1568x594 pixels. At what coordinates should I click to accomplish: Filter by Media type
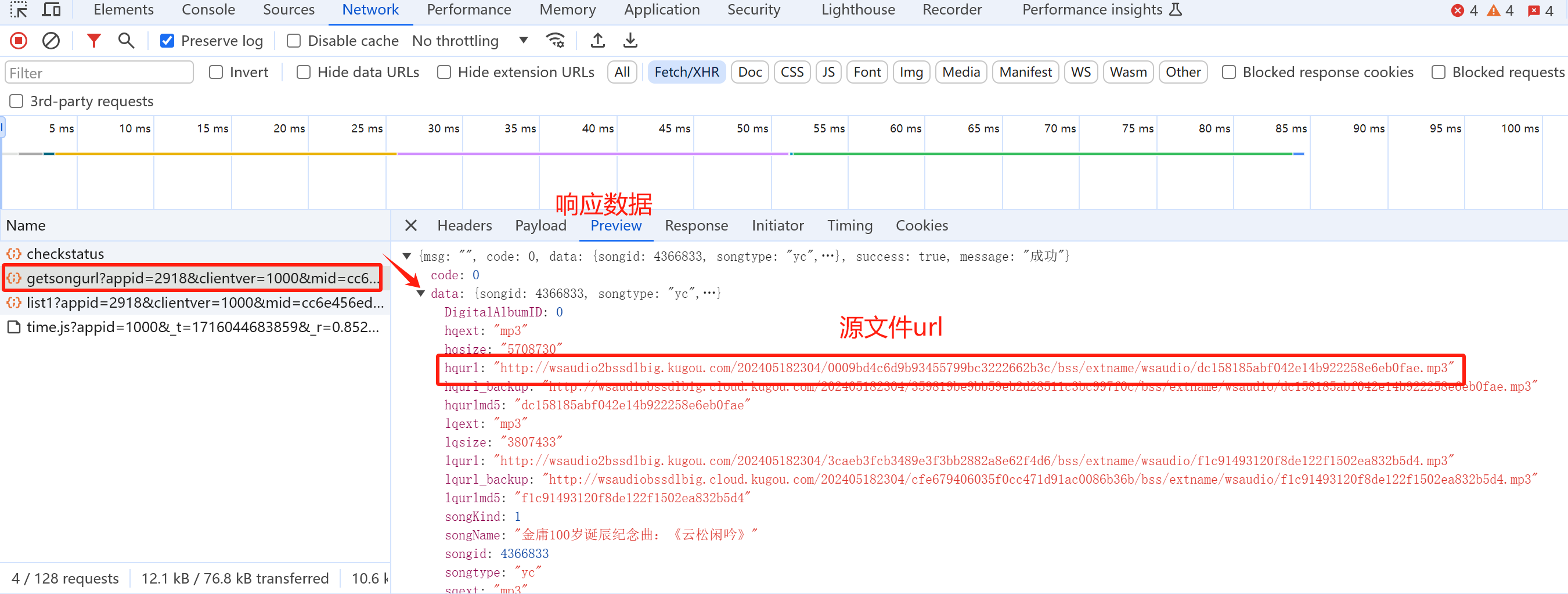(x=961, y=73)
